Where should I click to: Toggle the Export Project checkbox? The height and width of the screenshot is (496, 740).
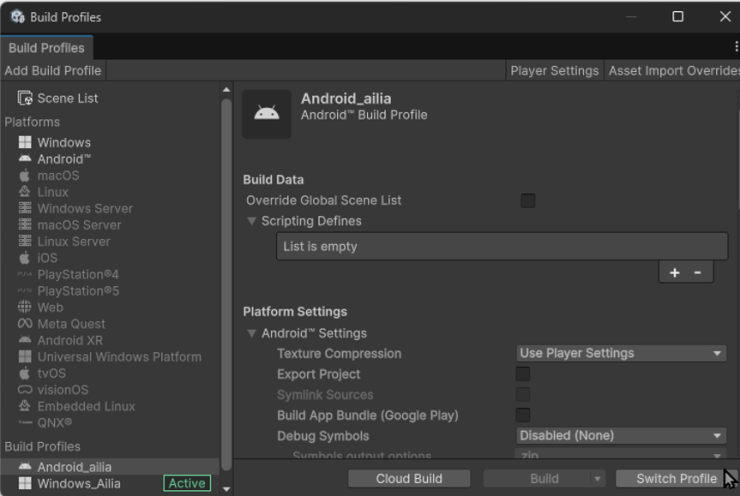coord(523,374)
